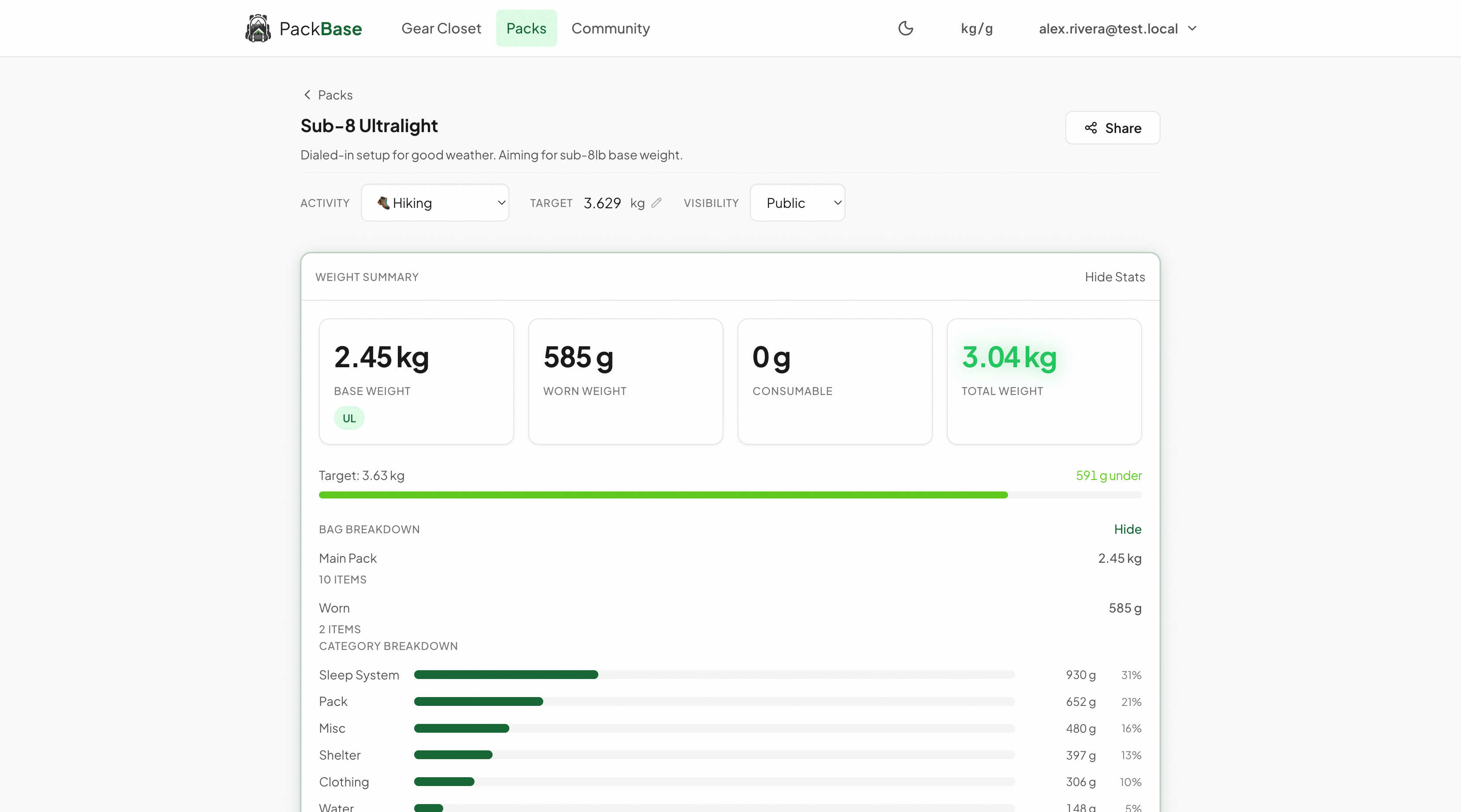
Task: Click the pack description about sub-8lb
Action: tap(491, 155)
